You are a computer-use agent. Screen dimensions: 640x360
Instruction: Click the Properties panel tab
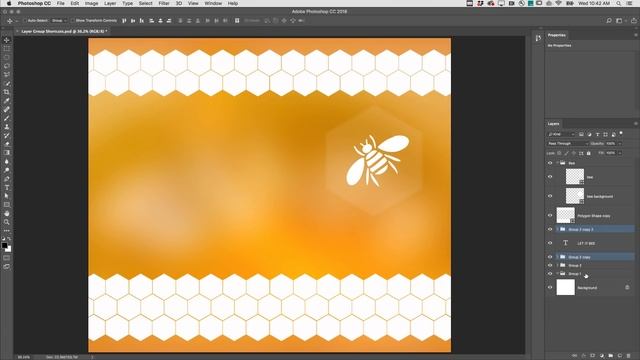[557, 35]
